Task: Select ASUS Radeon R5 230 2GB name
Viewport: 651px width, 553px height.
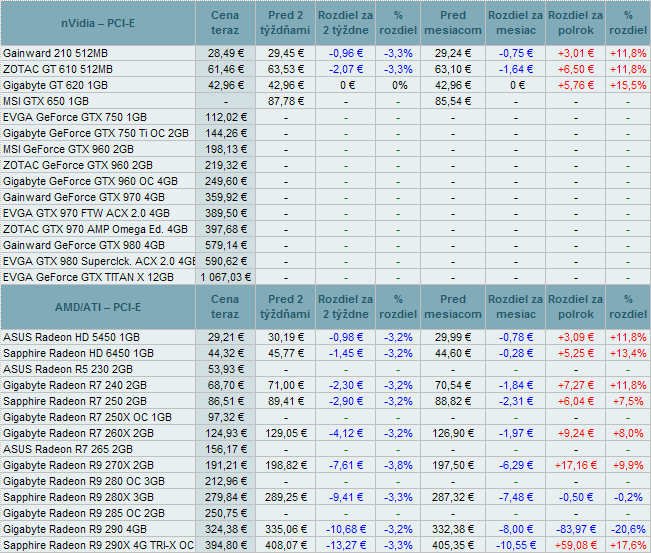Action: [68, 369]
